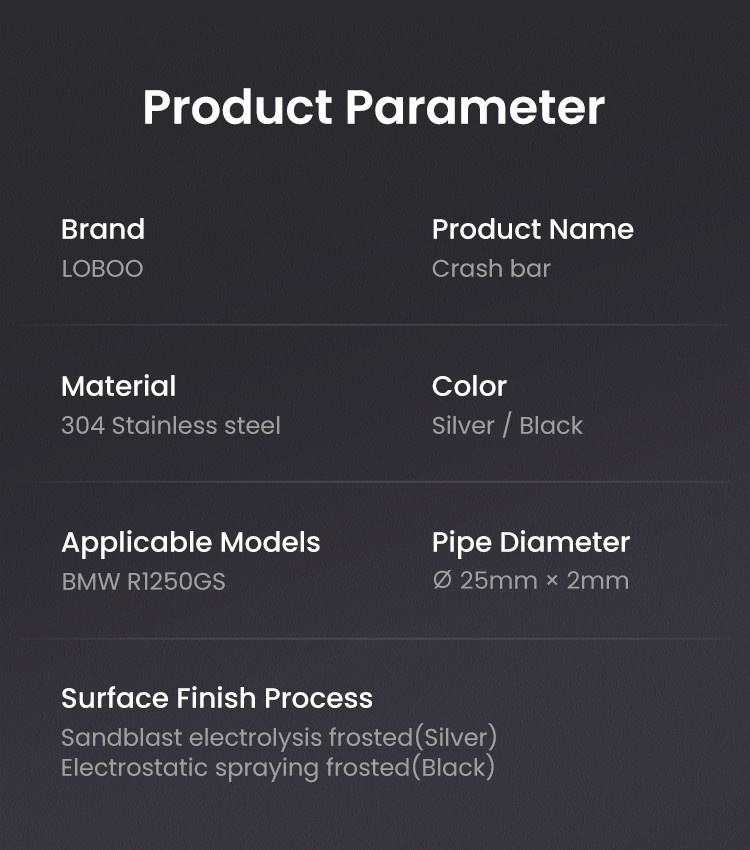
Task: Click the Electrostatic spraying frosted(Black) line
Action: [278, 768]
